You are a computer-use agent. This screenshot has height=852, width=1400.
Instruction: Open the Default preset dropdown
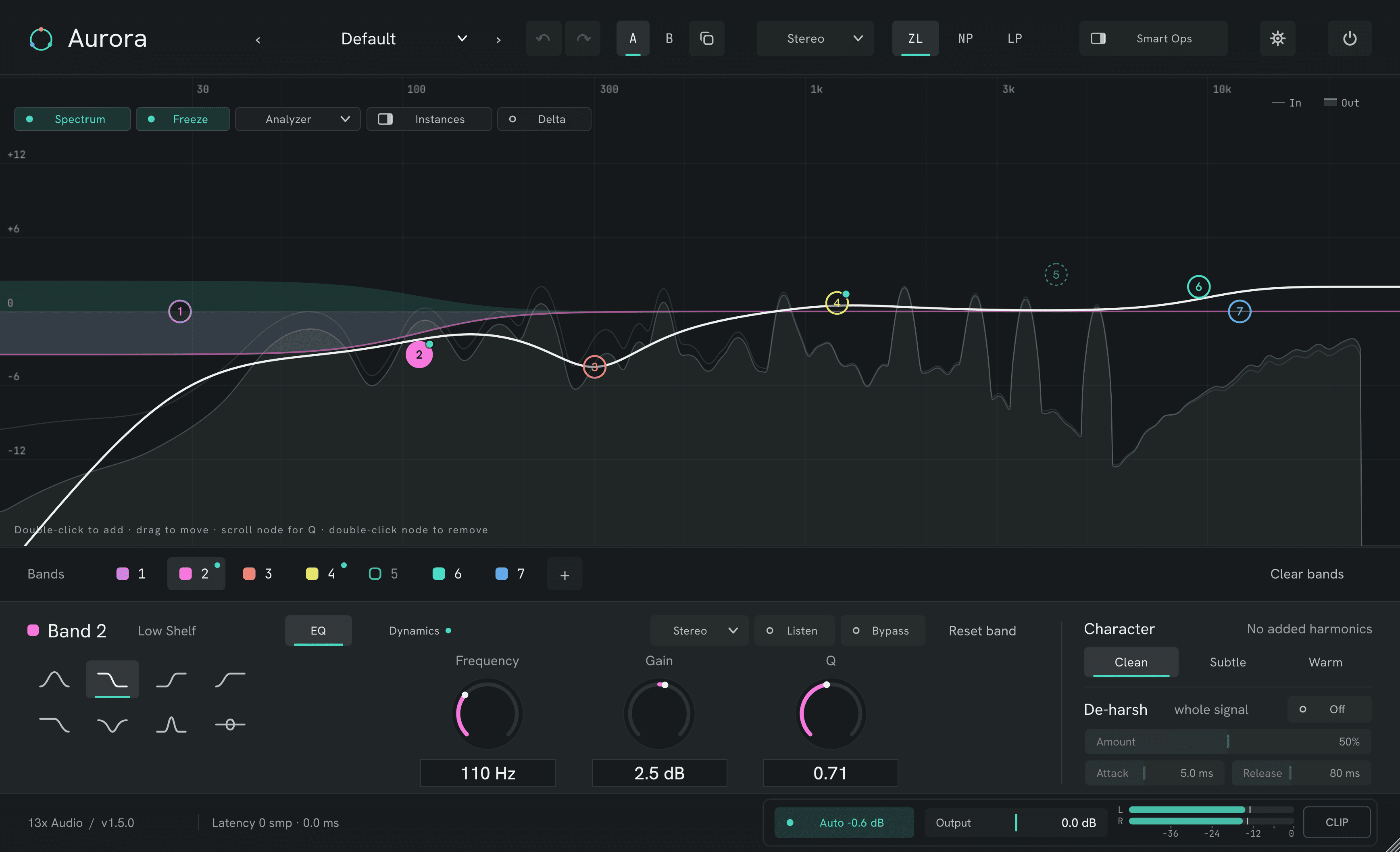click(403, 39)
